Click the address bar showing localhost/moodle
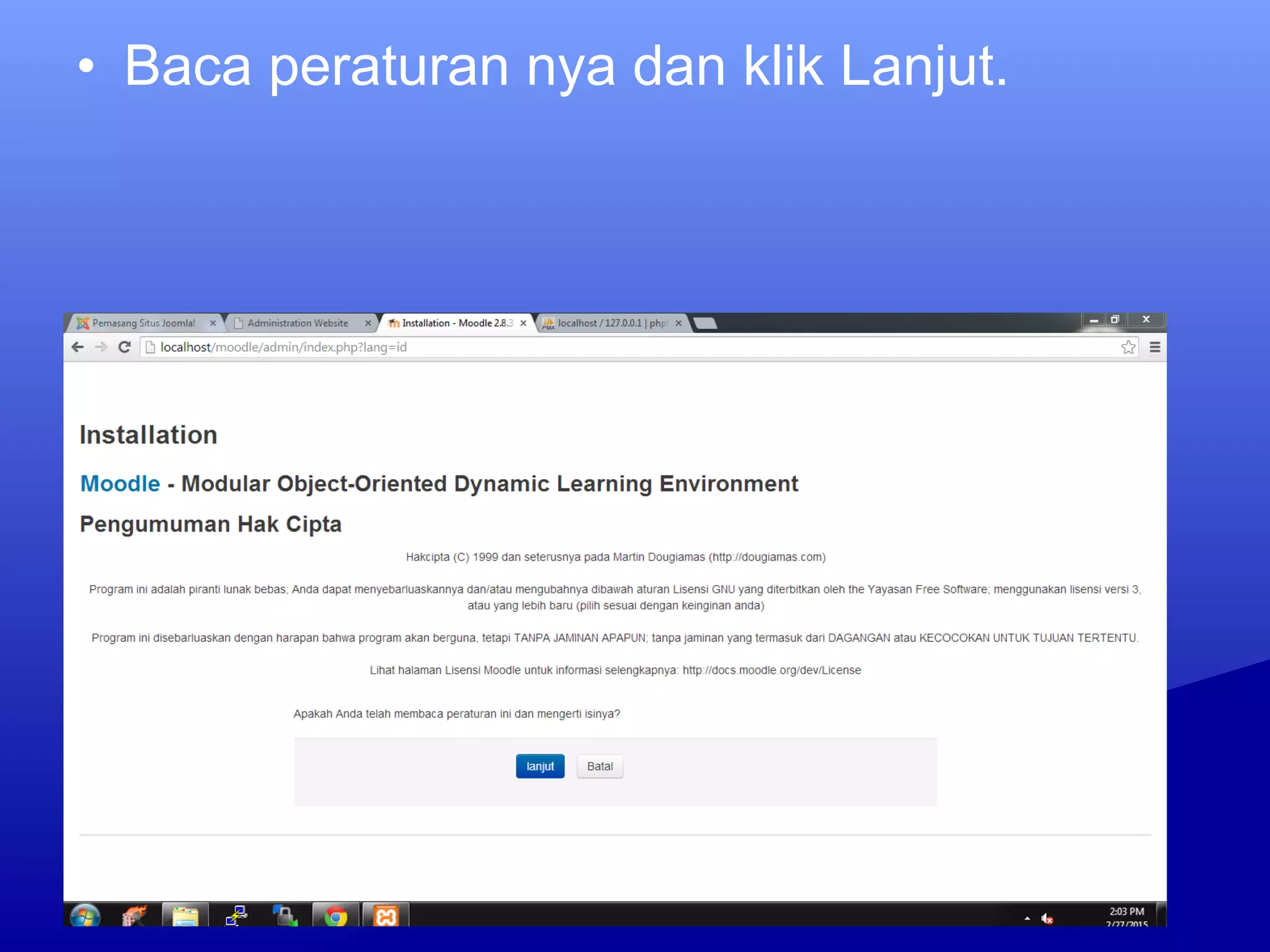 click(x=639, y=347)
